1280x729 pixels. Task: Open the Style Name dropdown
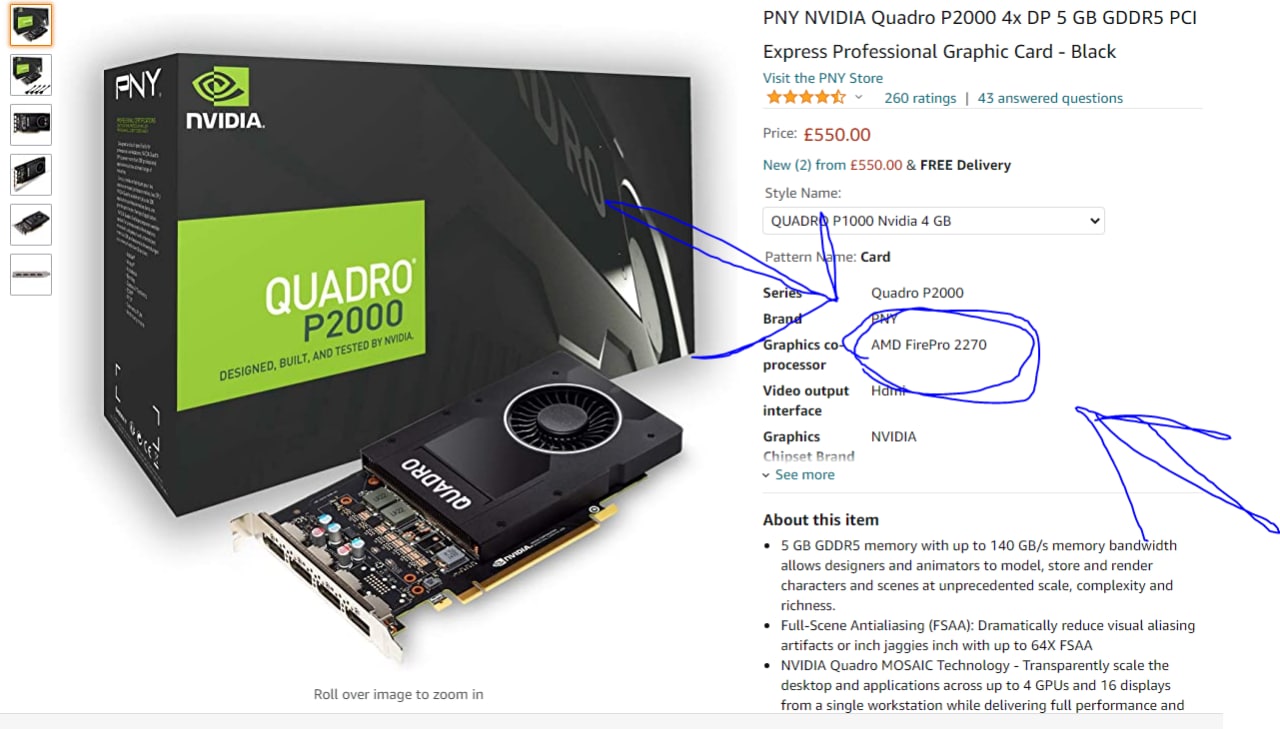[x=934, y=221]
